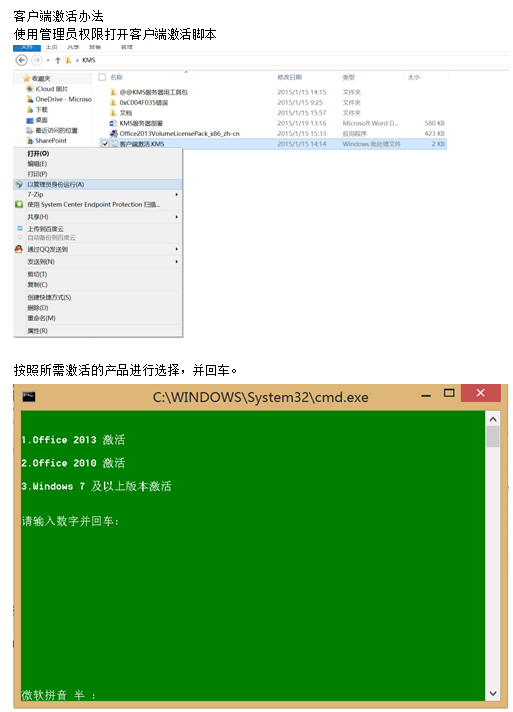Click the Baidu cloud upload icon

click(20, 228)
